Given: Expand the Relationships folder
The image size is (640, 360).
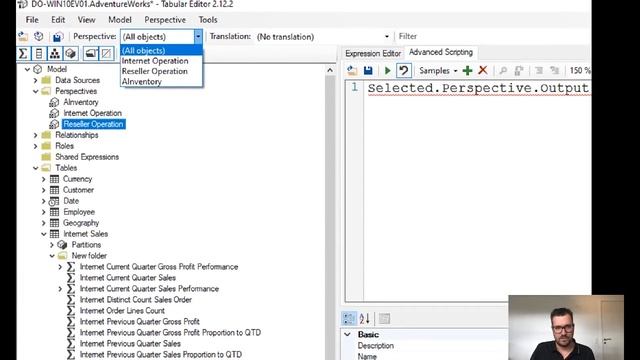Looking at the screenshot, I should click(x=36, y=135).
